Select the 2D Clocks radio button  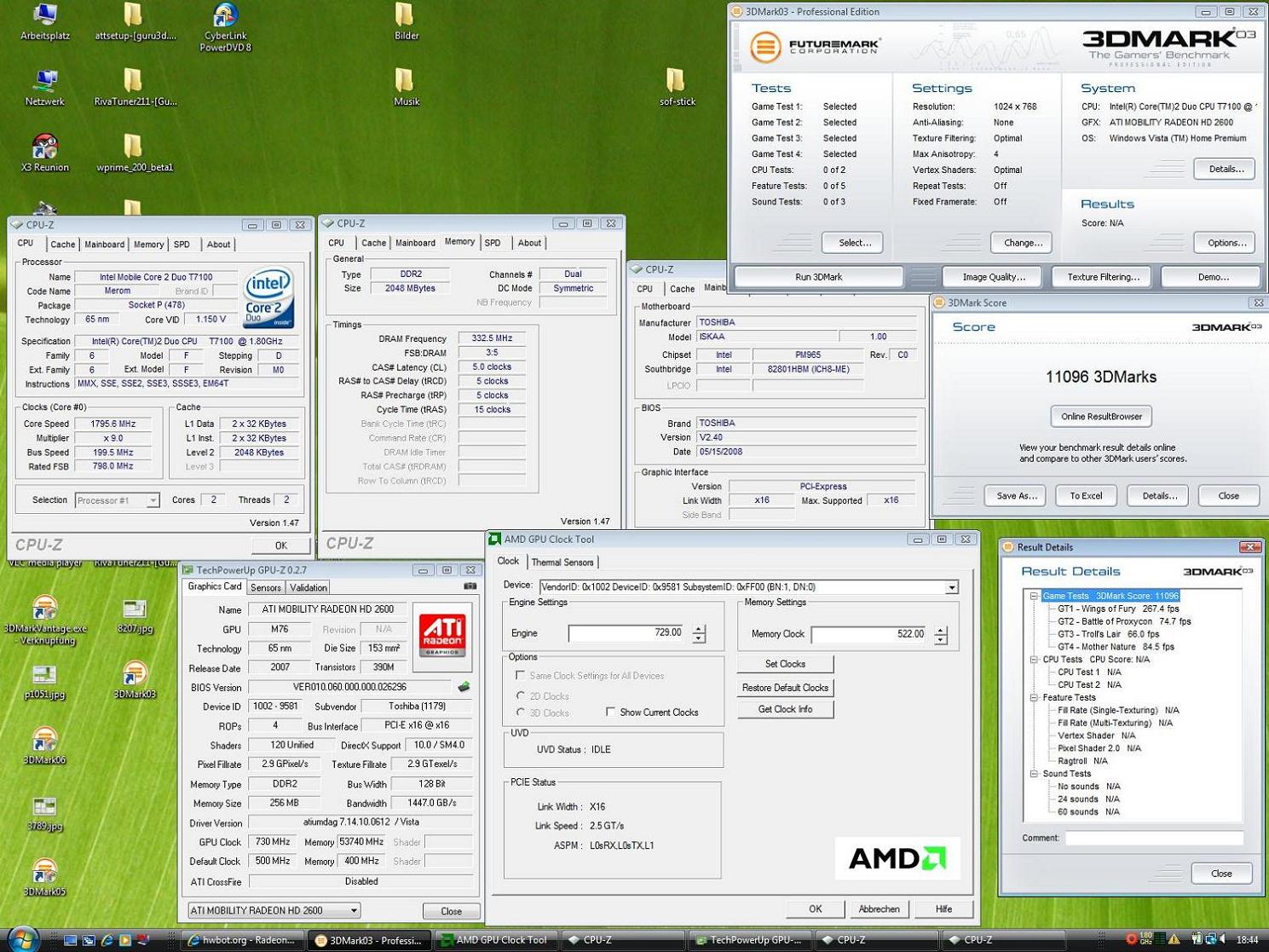point(521,695)
